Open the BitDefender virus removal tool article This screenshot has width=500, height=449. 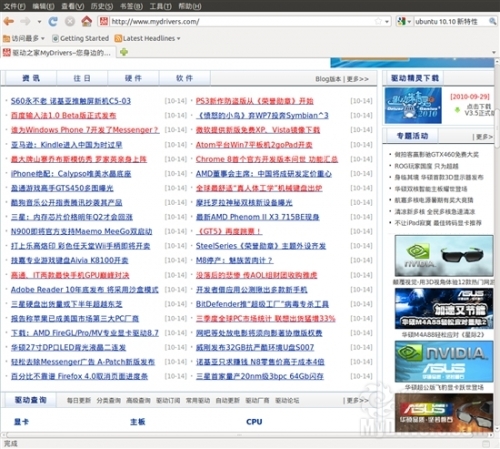(262, 304)
